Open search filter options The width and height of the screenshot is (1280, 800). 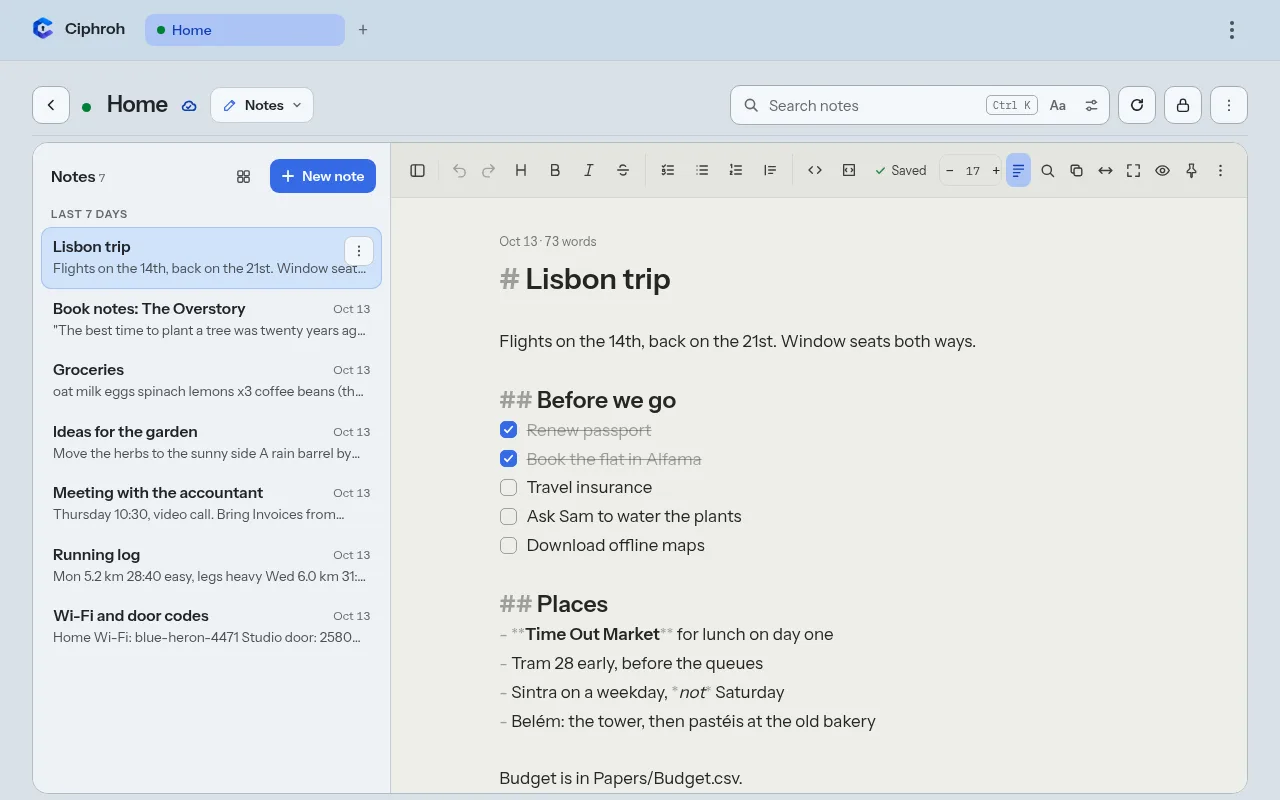click(x=1091, y=105)
